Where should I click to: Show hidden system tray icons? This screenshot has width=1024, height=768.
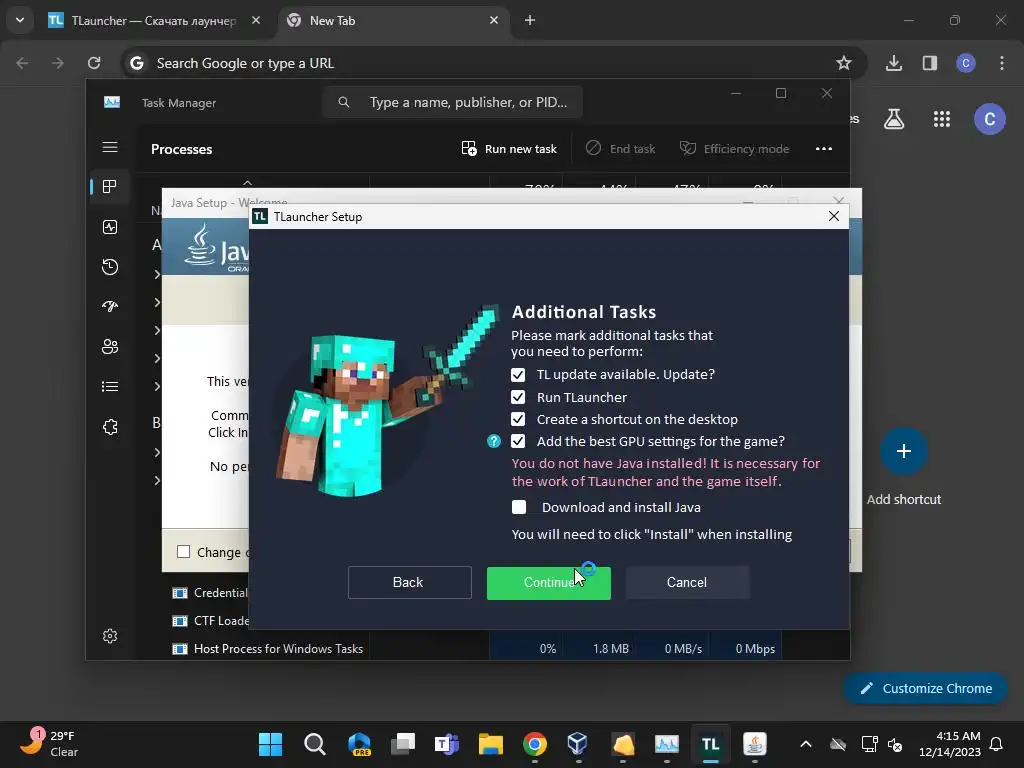click(x=806, y=744)
